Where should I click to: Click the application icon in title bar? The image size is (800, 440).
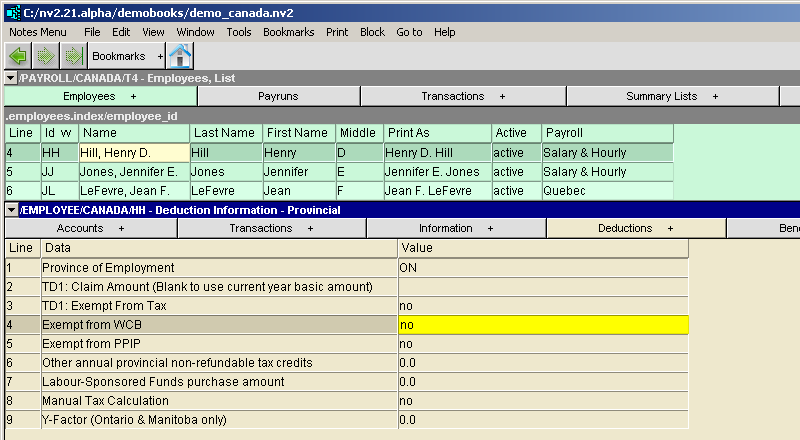(x=12, y=11)
